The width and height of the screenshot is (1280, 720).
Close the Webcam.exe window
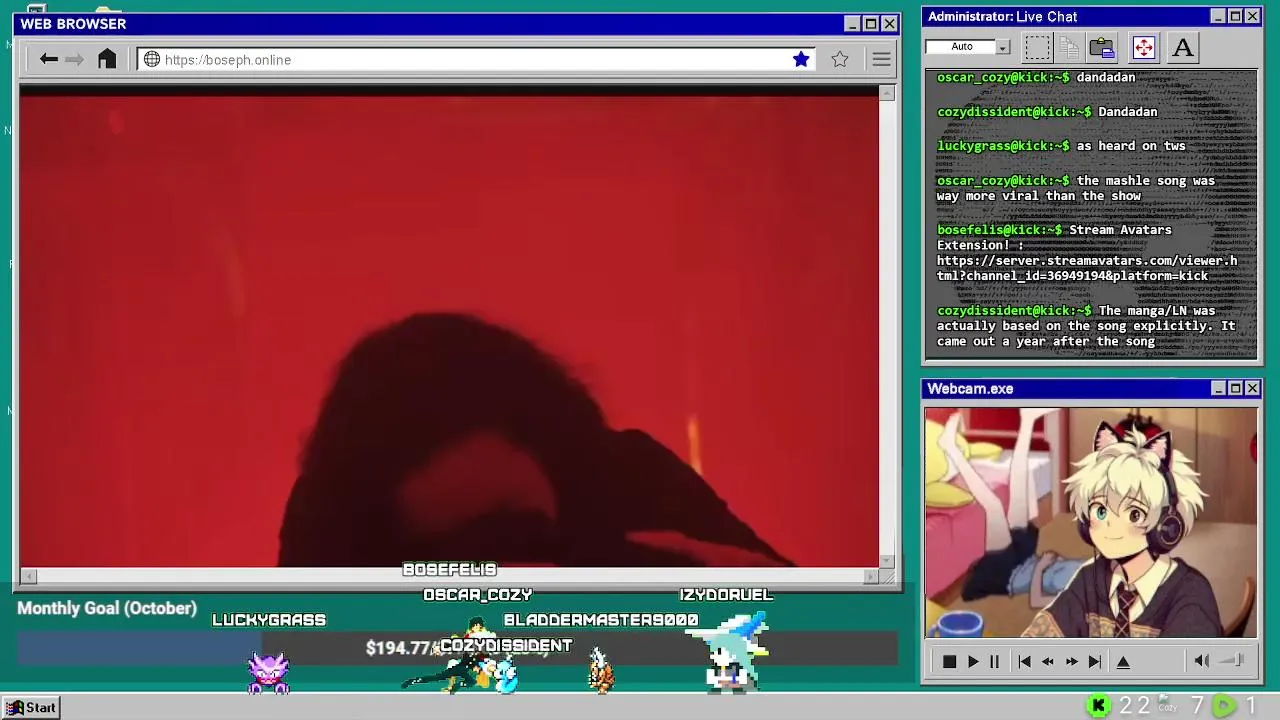1252,388
